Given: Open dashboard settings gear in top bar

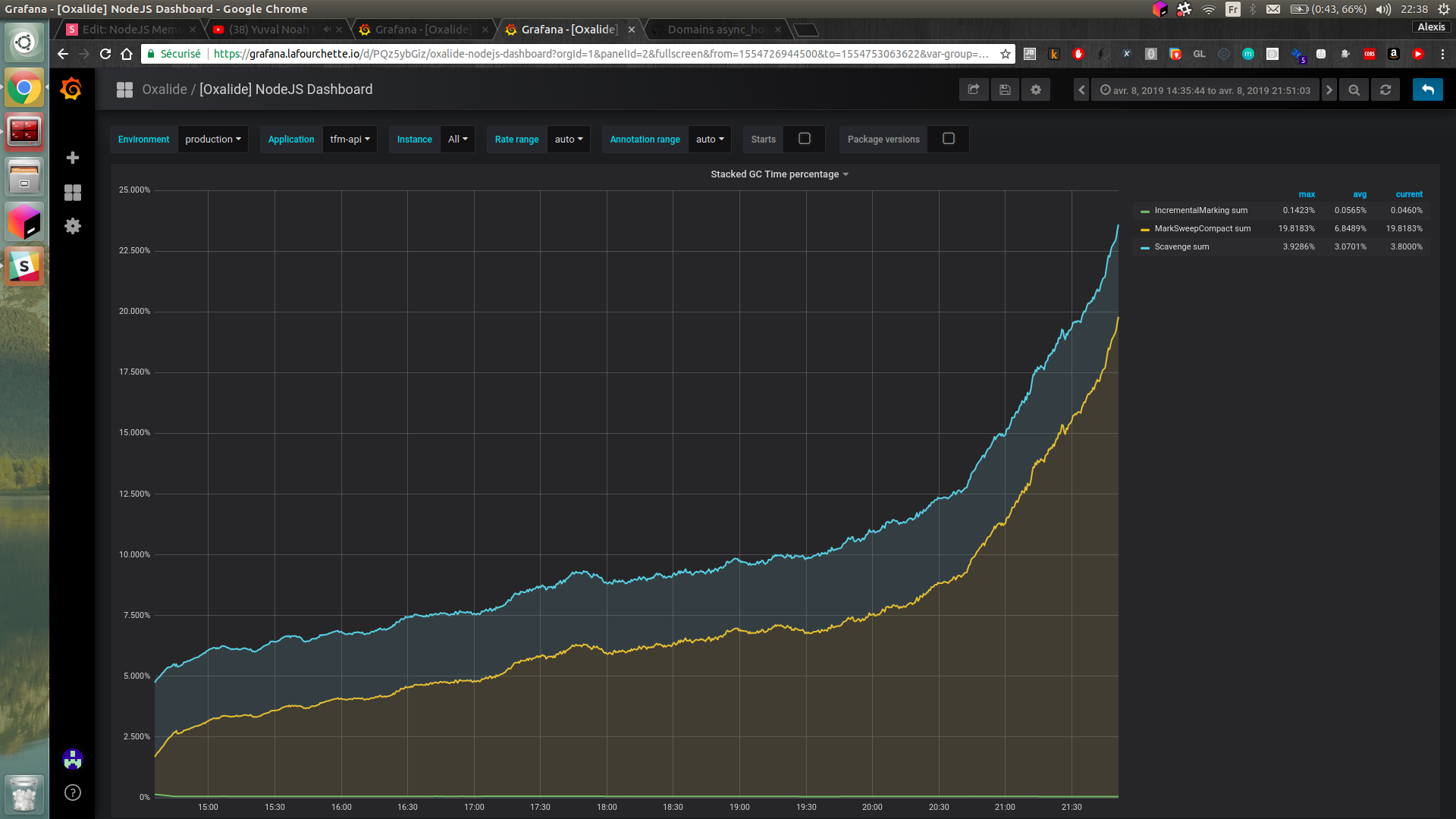Looking at the screenshot, I should (x=1036, y=89).
